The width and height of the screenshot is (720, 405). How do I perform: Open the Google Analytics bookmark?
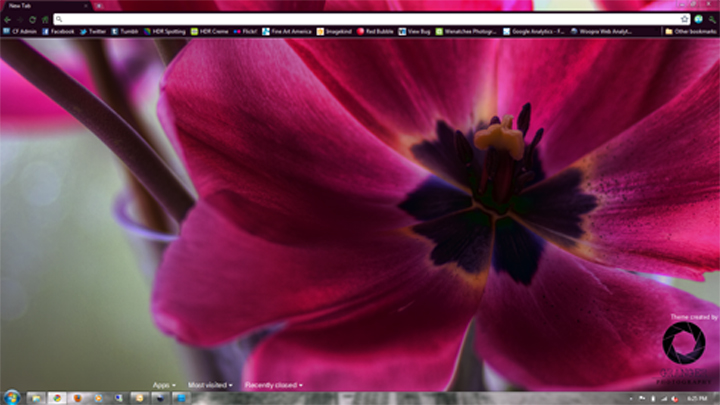click(534, 31)
